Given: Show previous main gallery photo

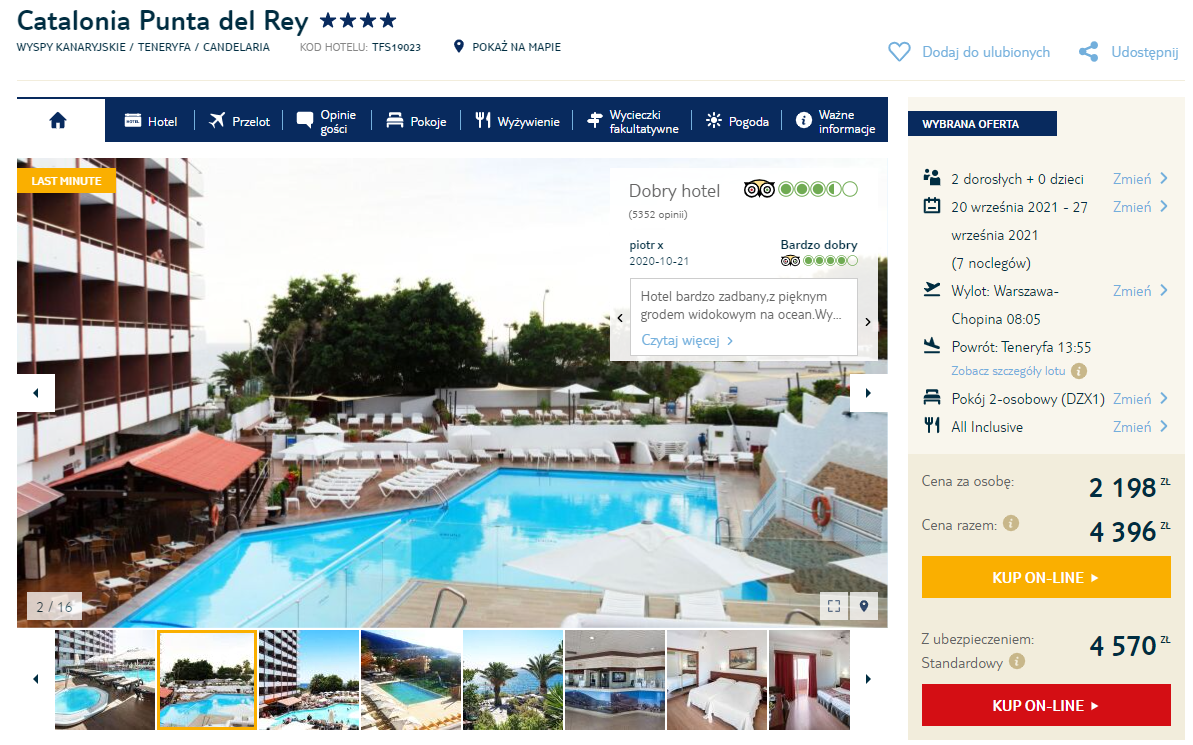Looking at the screenshot, I should (x=36, y=393).
